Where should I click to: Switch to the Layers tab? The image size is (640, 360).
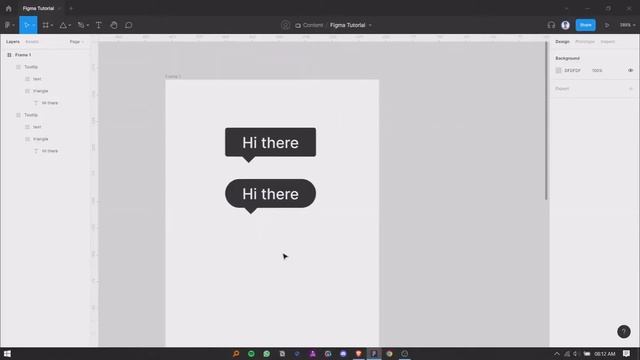[13, 42]
